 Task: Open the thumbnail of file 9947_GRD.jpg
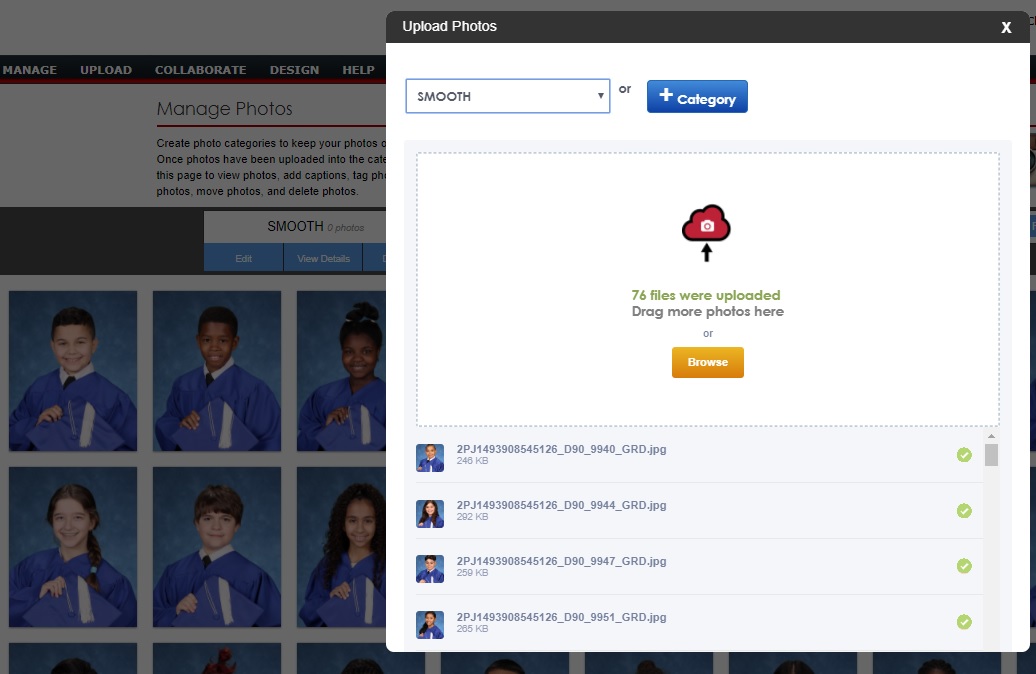[429, 569]
